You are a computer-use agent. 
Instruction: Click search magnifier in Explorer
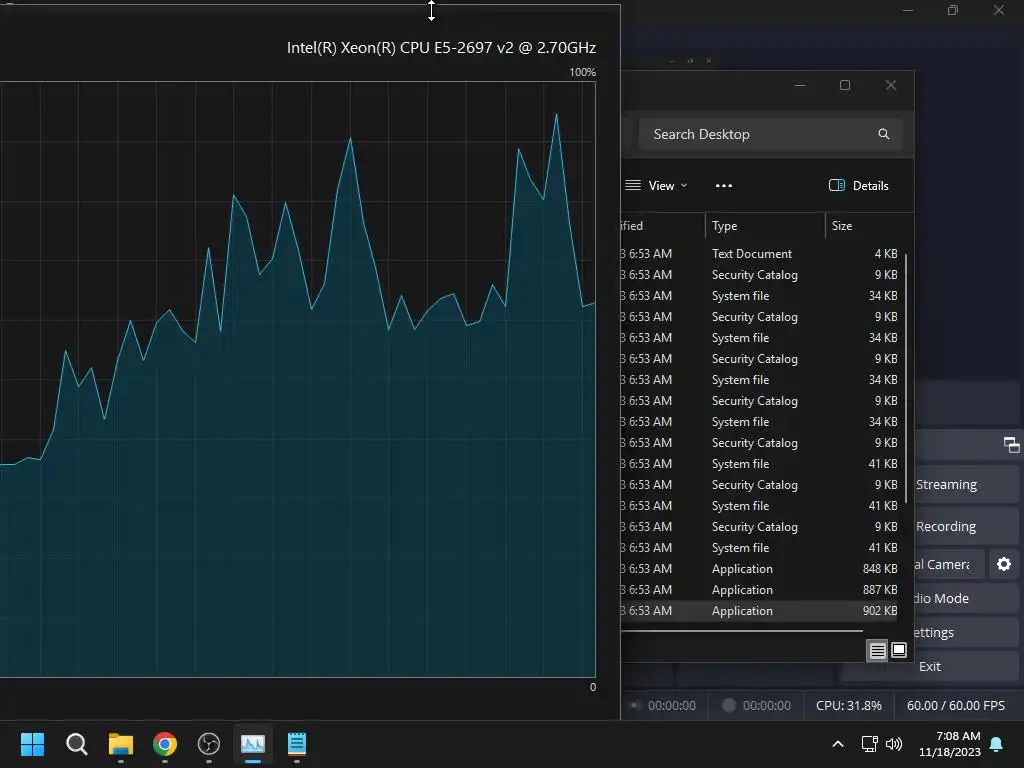[x=884, y=134]
